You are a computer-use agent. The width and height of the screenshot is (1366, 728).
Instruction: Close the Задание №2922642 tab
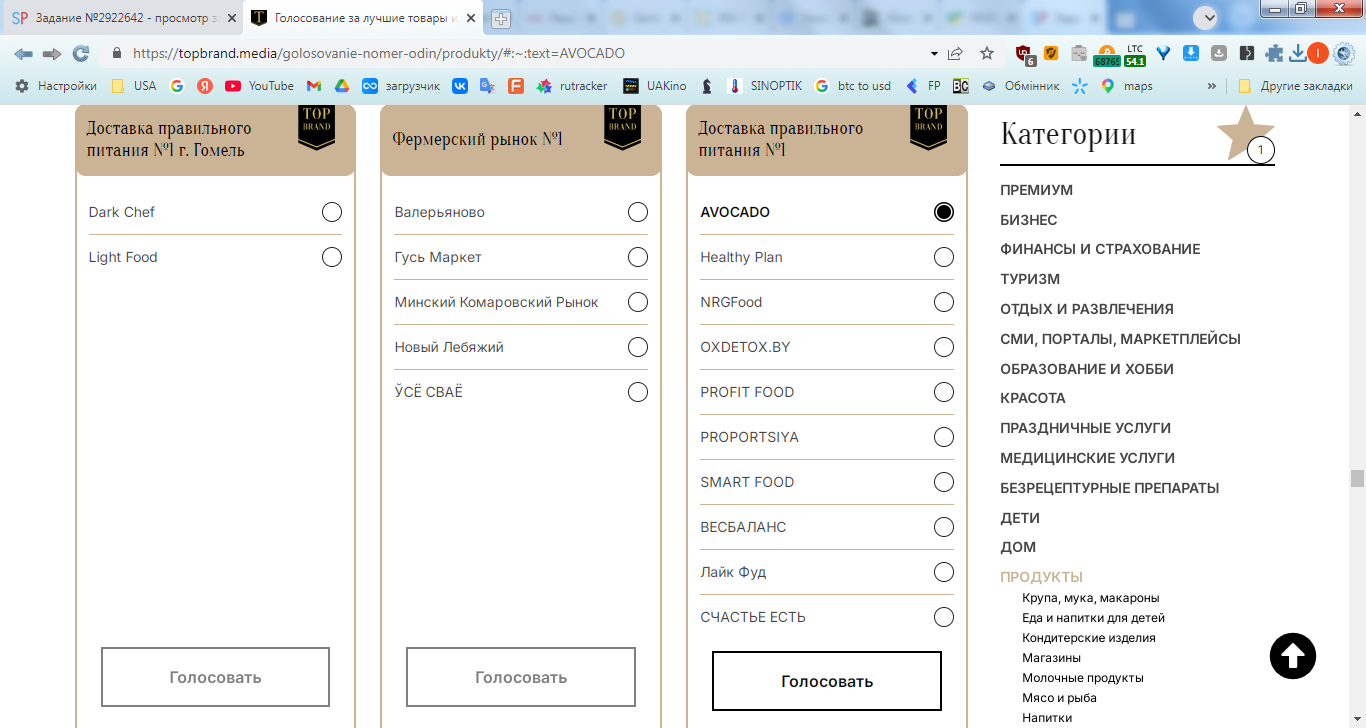(x=231, y=18)
